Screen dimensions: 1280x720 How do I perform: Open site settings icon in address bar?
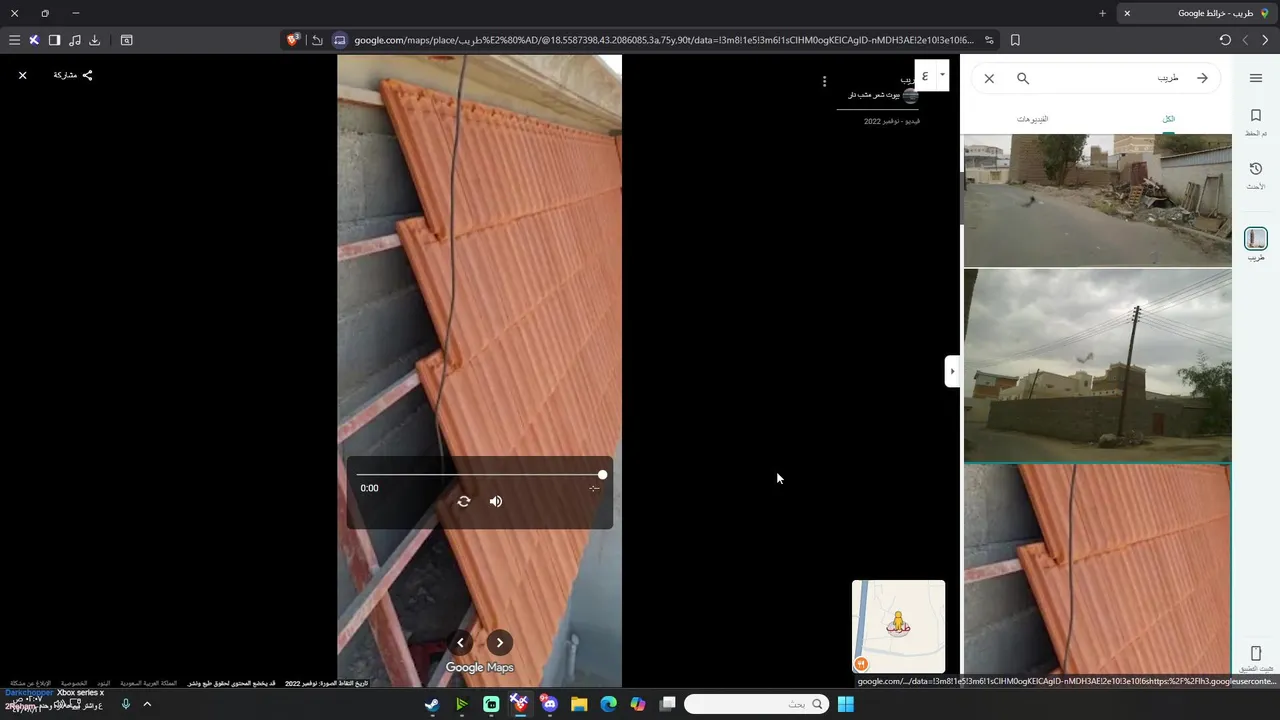point(989,40)
